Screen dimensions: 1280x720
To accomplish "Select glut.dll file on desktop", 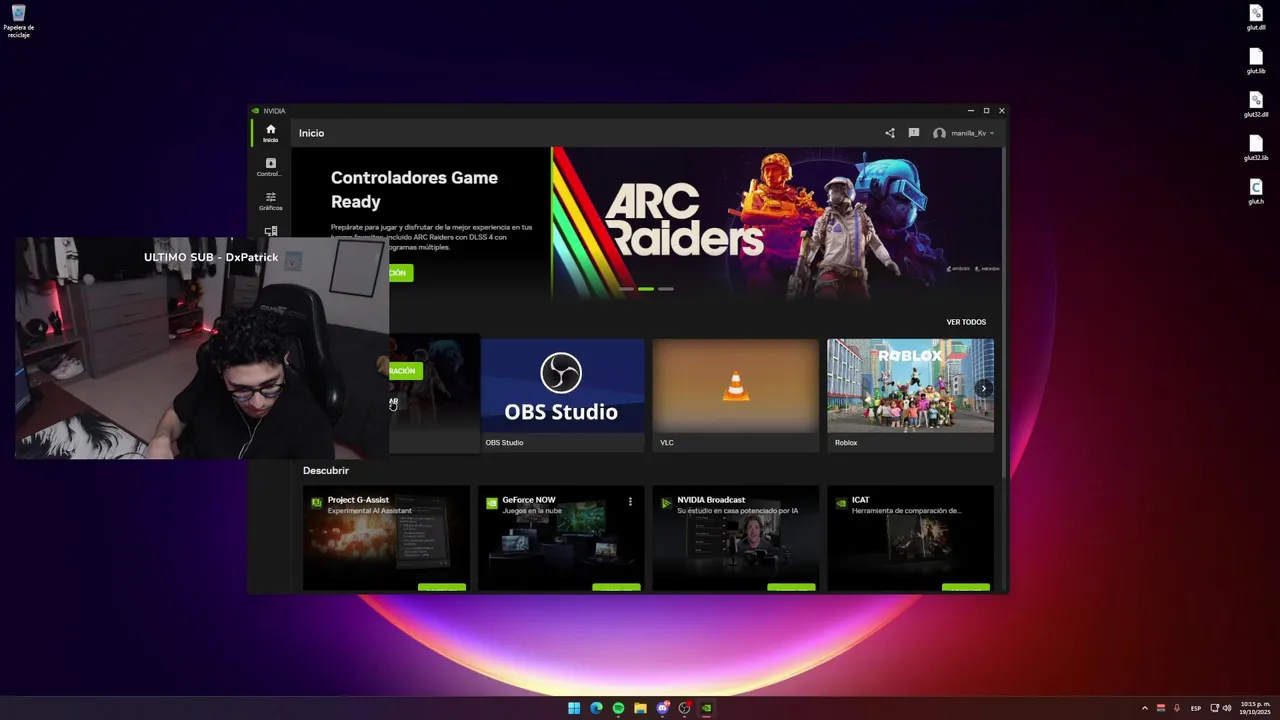I will click(1256, 18).
